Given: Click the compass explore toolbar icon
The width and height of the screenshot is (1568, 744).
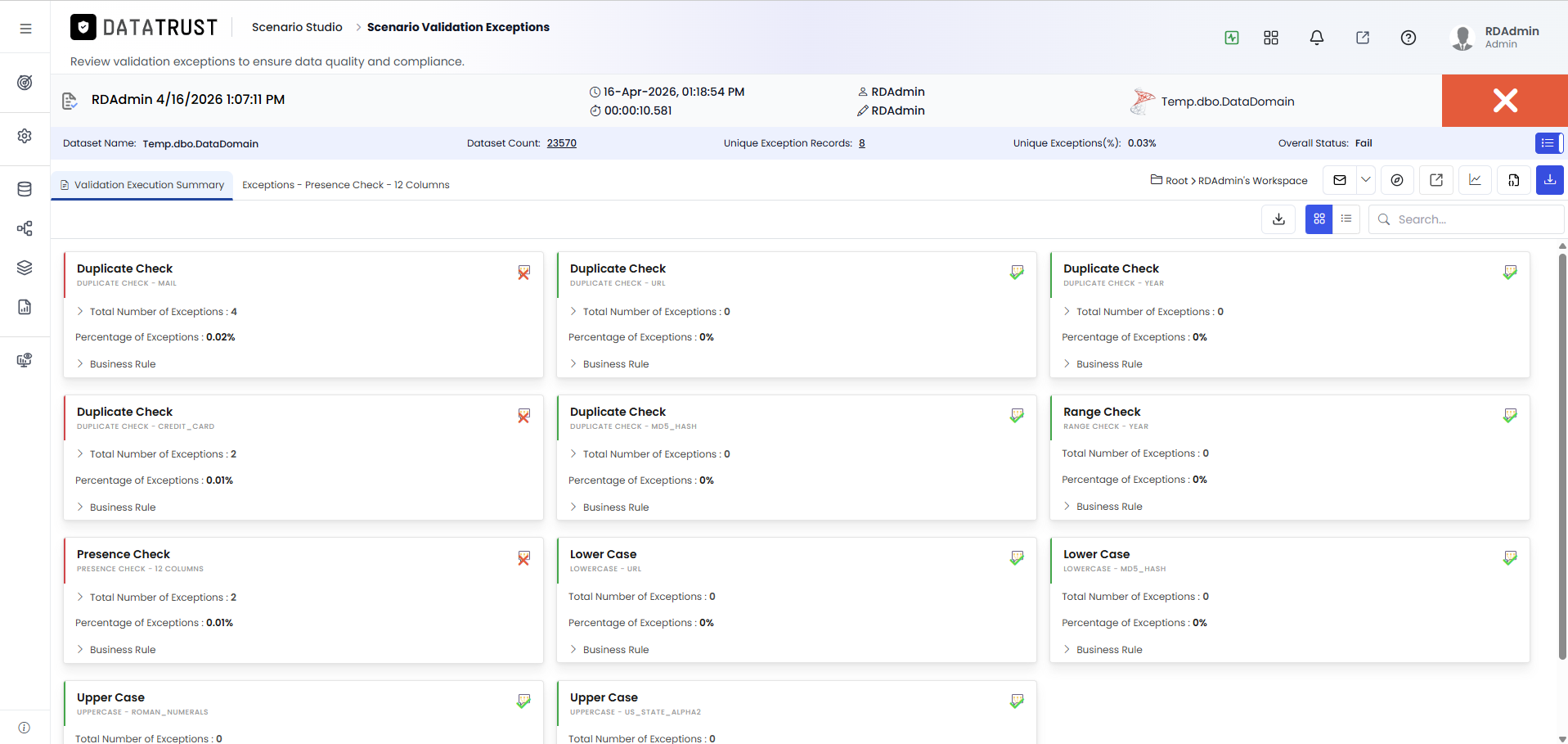Looking at the screenshot, I should (1397, 180).
